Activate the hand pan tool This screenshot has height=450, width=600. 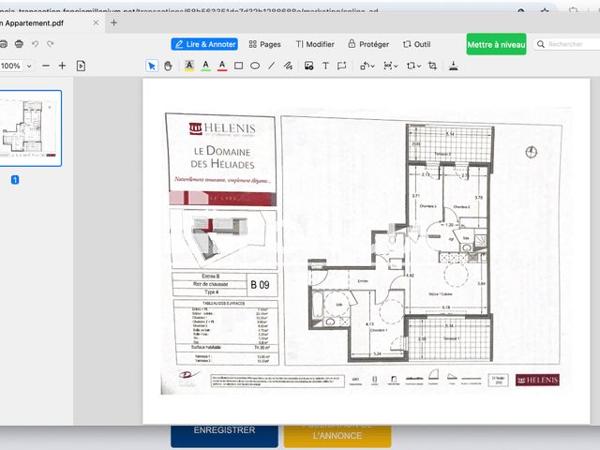point(168,66)
